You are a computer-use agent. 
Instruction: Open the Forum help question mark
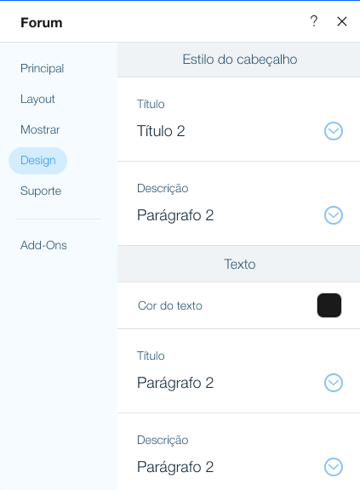(x=314, y=21)
